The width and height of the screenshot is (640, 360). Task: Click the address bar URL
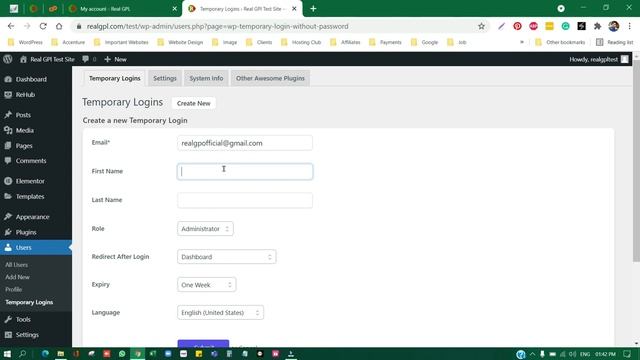point(218,26)
